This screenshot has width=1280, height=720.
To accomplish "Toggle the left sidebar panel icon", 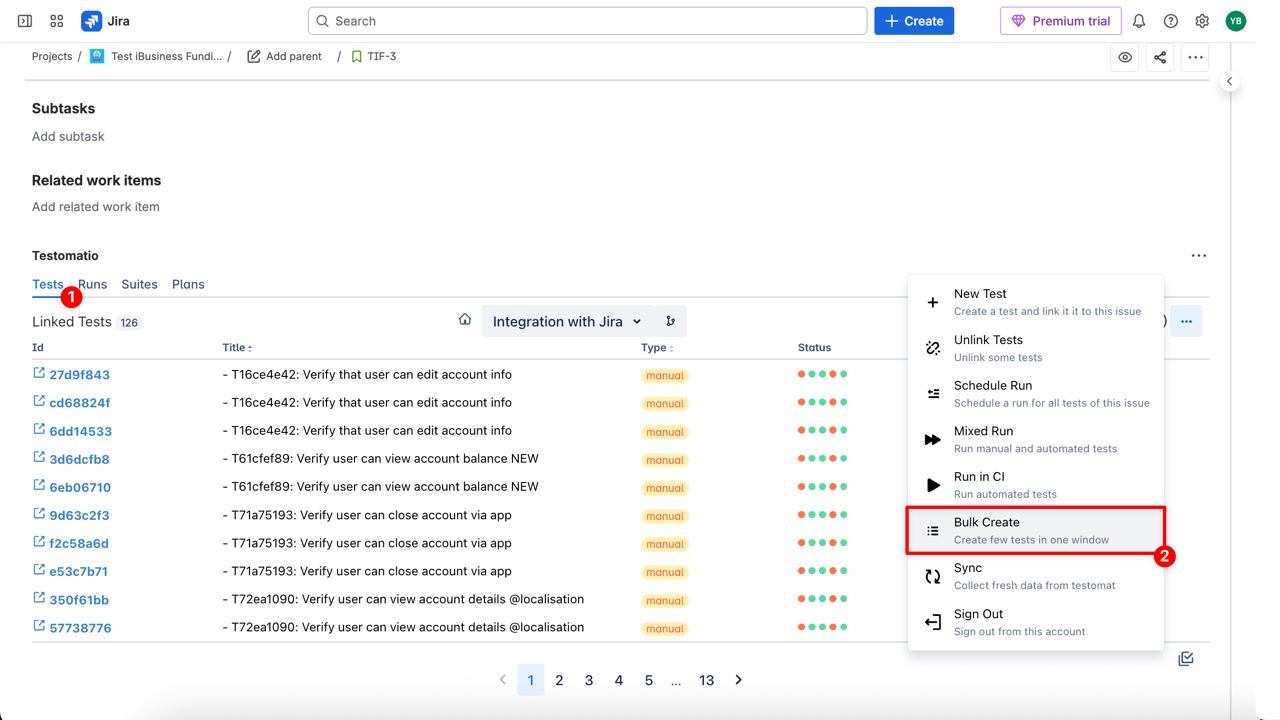I will [25, 21].
